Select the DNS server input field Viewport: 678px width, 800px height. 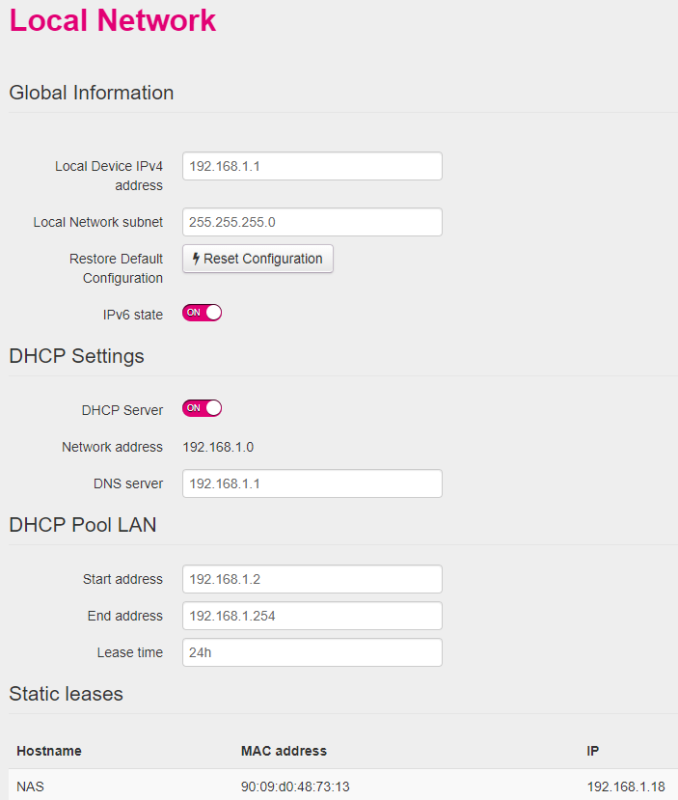click(312, 484)
